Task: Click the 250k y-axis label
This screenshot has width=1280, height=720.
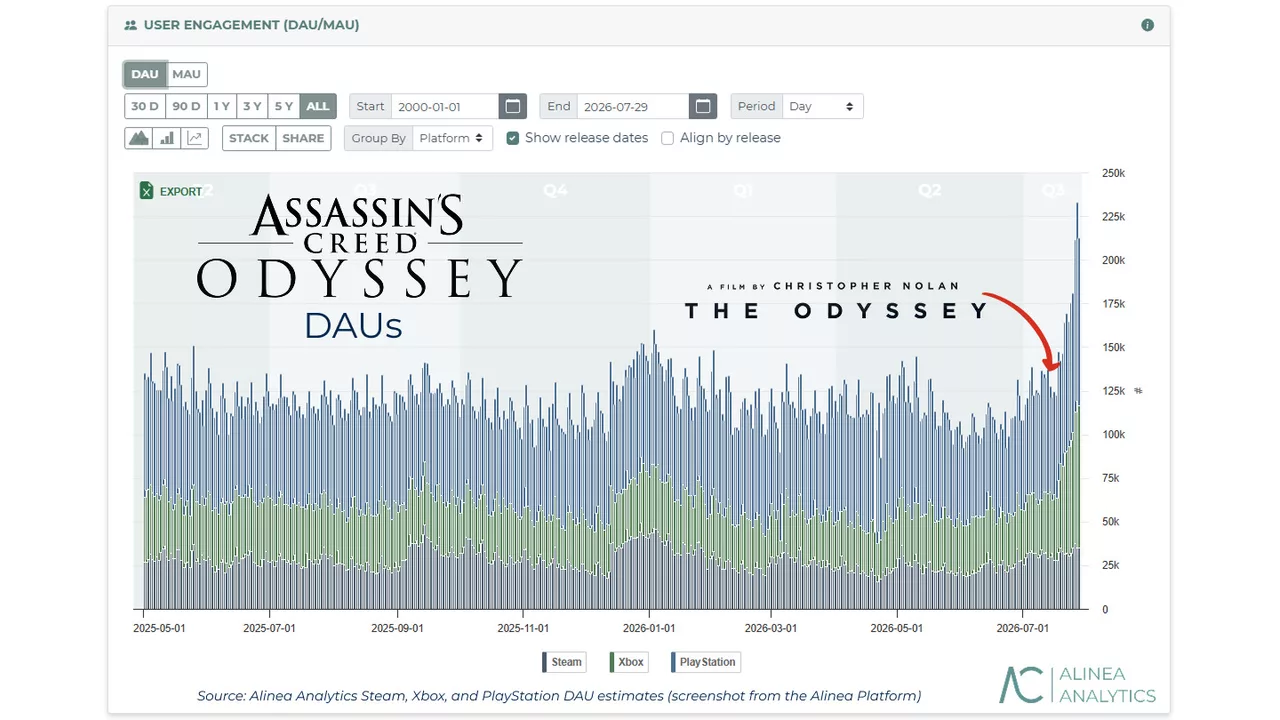Action: tap(1113, 173)
